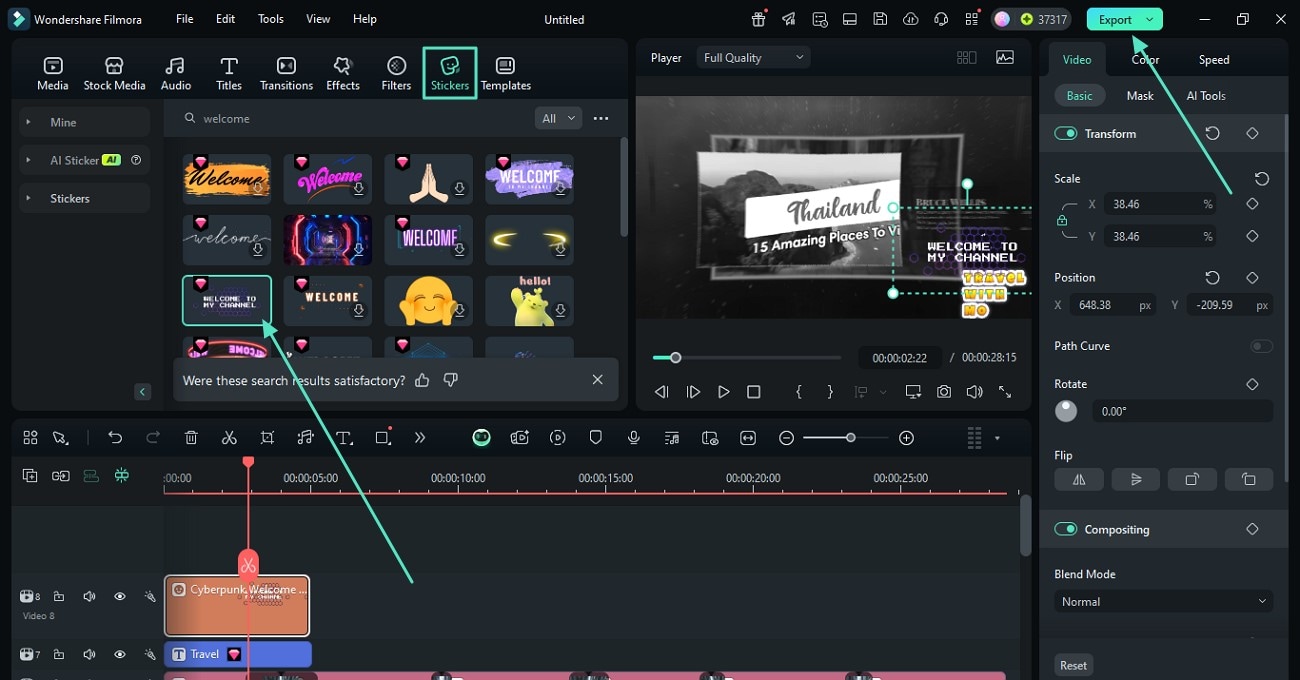Hide track 7 with the eye icon
The width and height of the screenshot is (1300, 680).
[x=120, y=654]
